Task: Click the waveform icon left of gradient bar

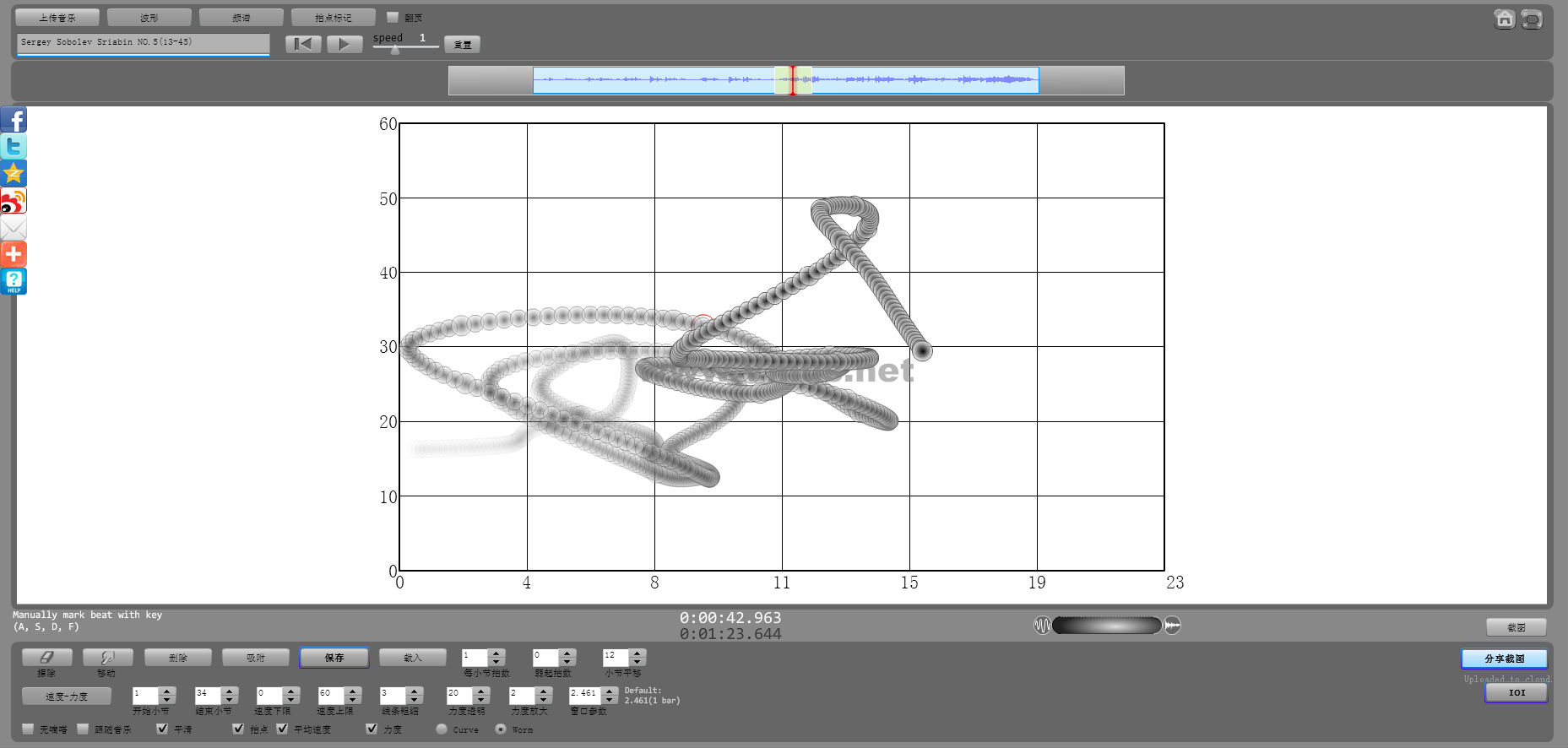Action: point(1043,626)
